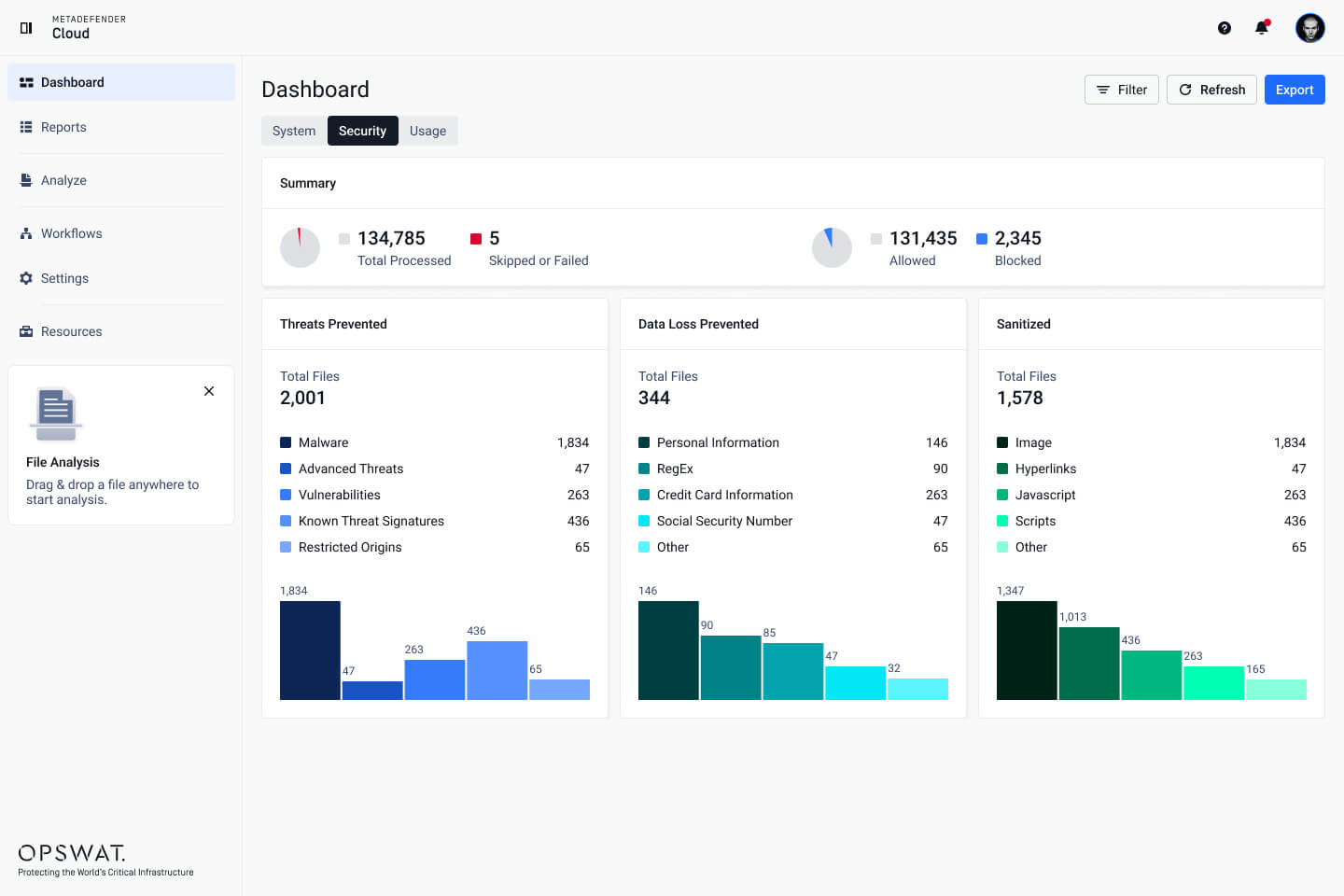Viewport: 1344px width, 896px height.
Task: Switch to the Usage tab
Action: click(x=427, y=131)
